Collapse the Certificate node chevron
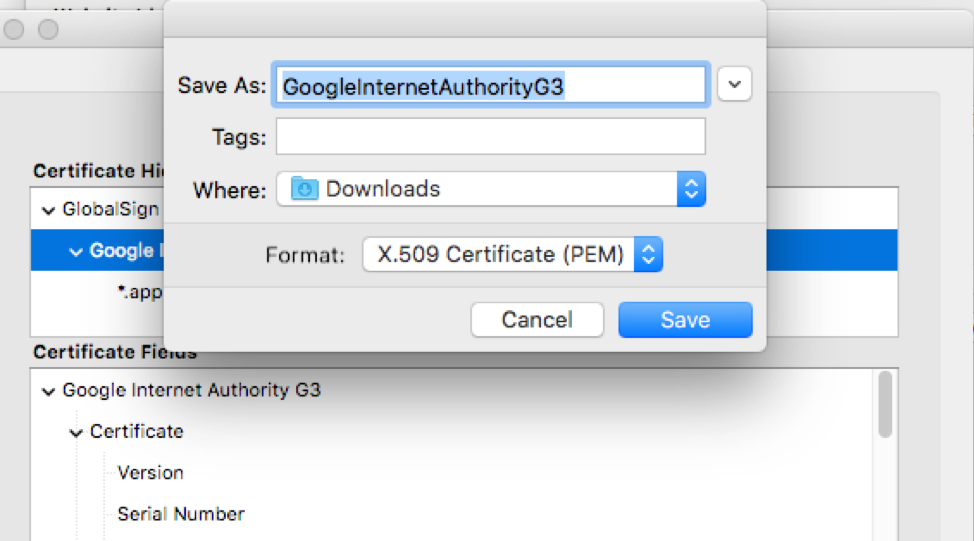The height and width of the screenshot is (541, 974). pos(76,432)
